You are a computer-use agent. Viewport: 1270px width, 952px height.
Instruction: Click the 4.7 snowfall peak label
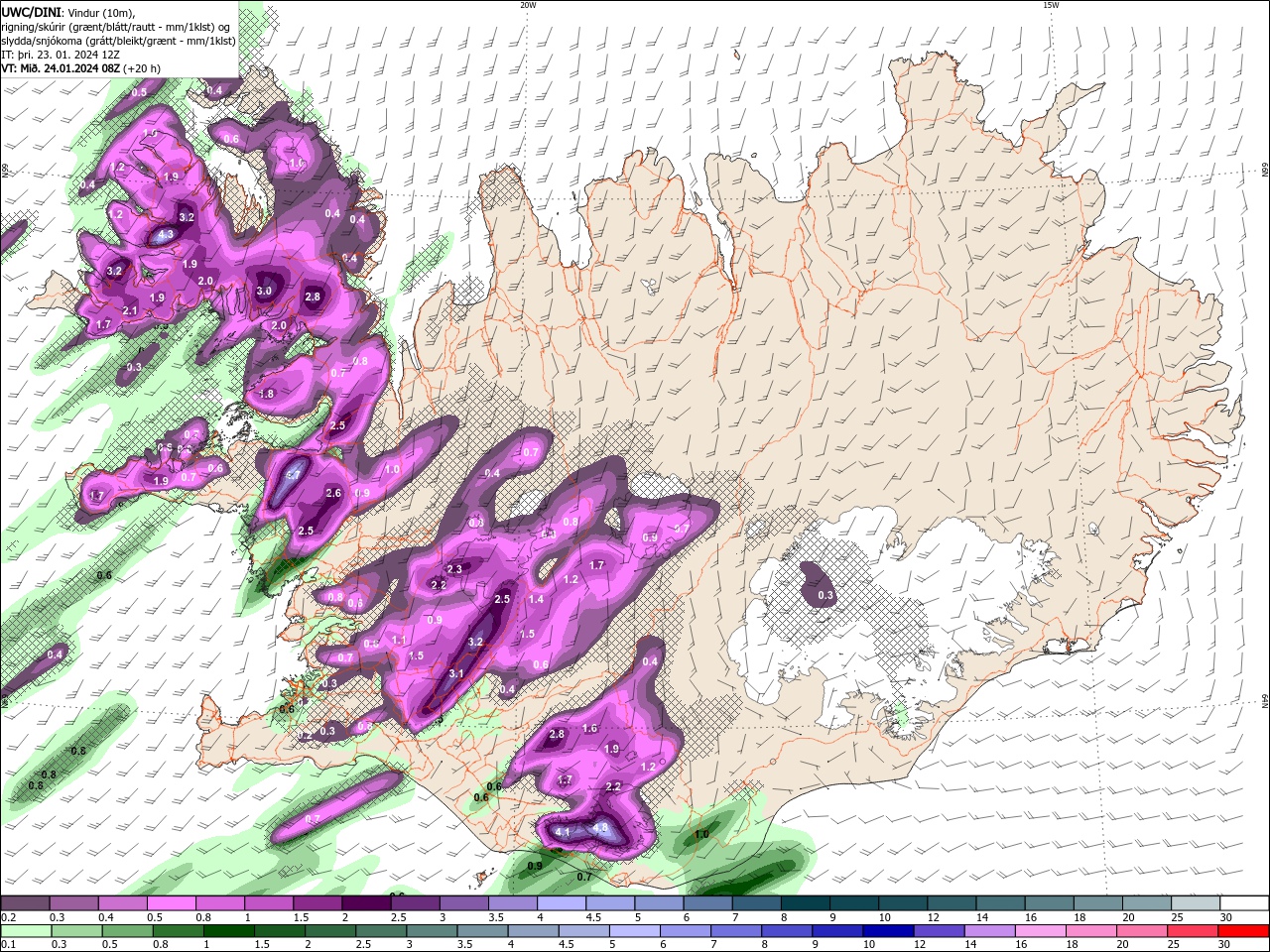click(294, 475)
